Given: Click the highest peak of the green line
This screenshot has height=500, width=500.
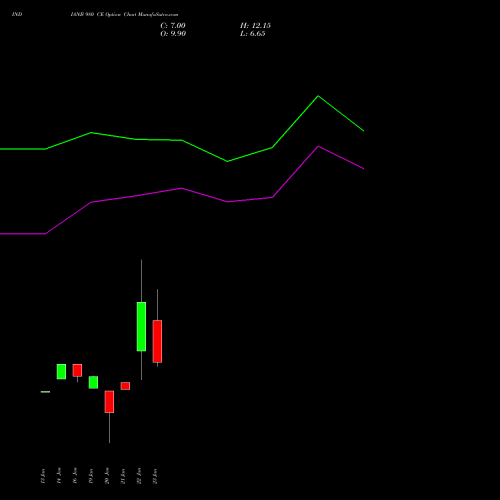Looking at the screenshot, I should [x=318, y=96].
